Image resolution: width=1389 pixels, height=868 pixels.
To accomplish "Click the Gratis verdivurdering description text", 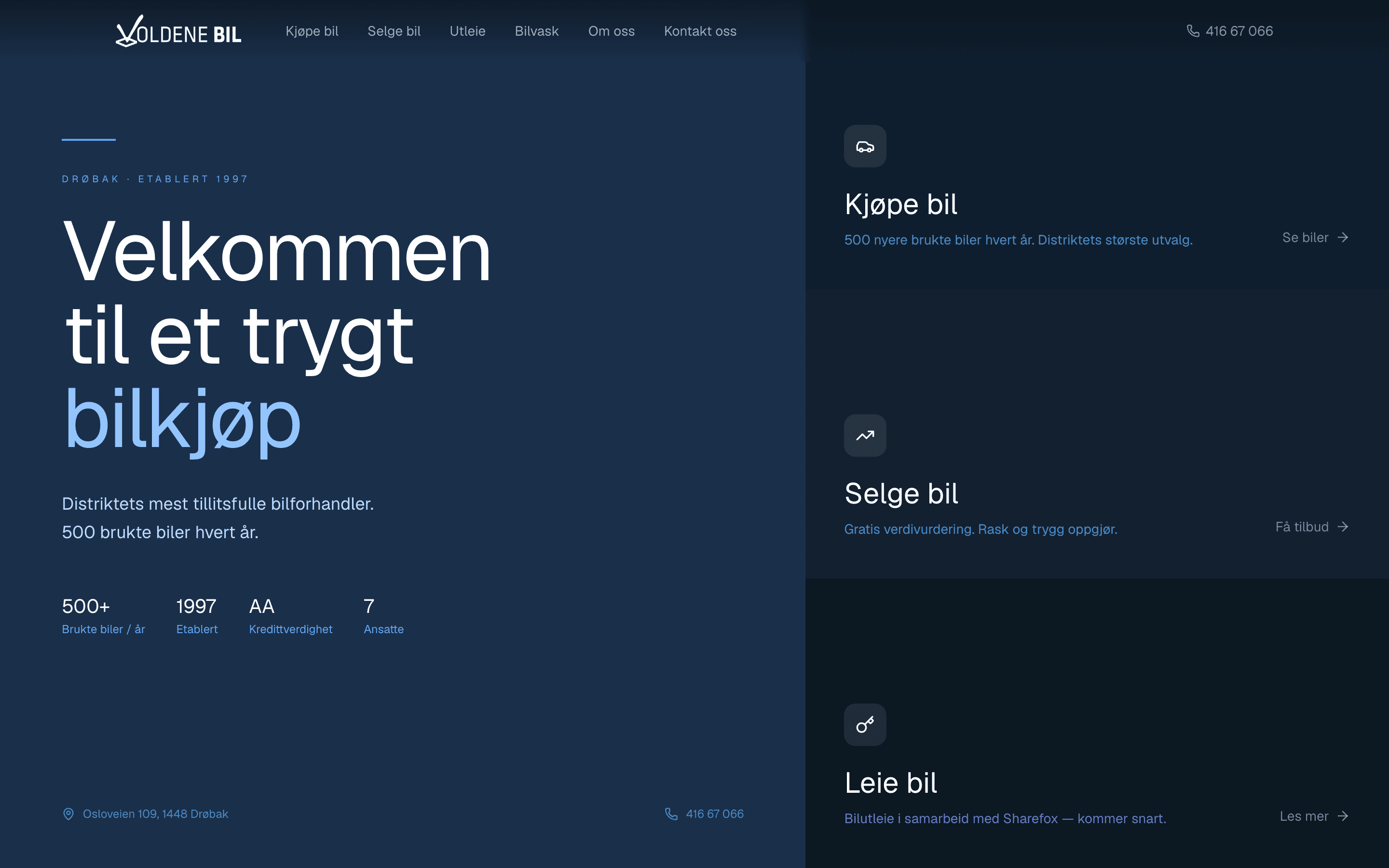I will (981, 529).
